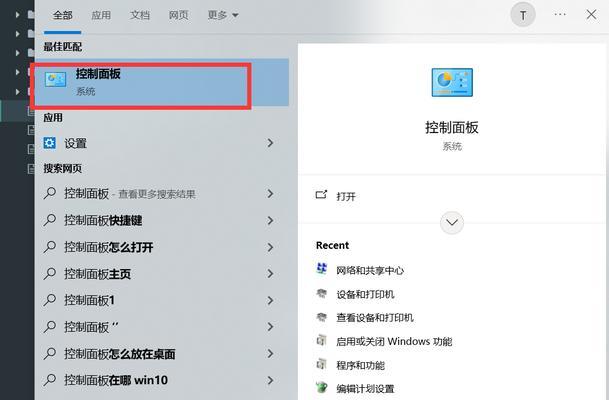Click the 网络和共享中心 icon
Screen dimensions: 609x400
pyautogui.click(x=322, y=269)
